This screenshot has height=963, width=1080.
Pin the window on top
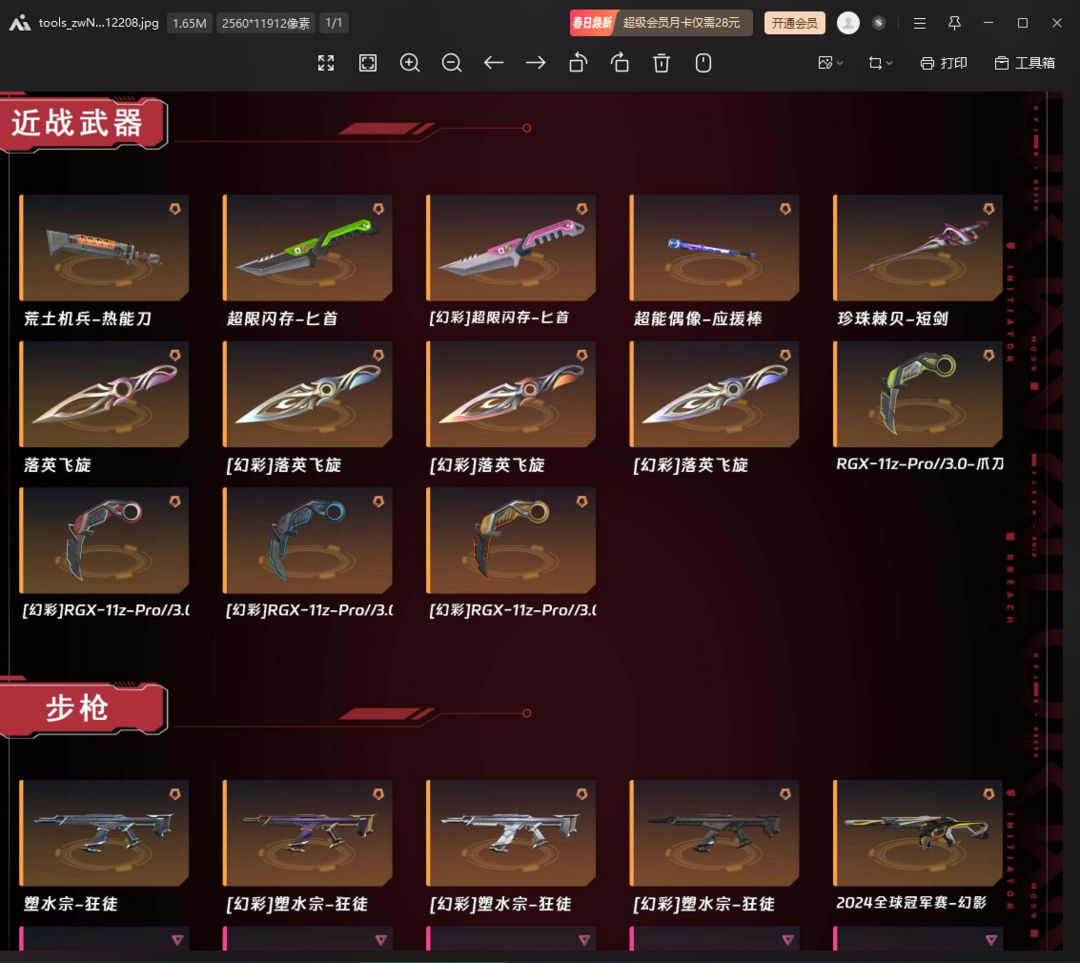(955, 23)
